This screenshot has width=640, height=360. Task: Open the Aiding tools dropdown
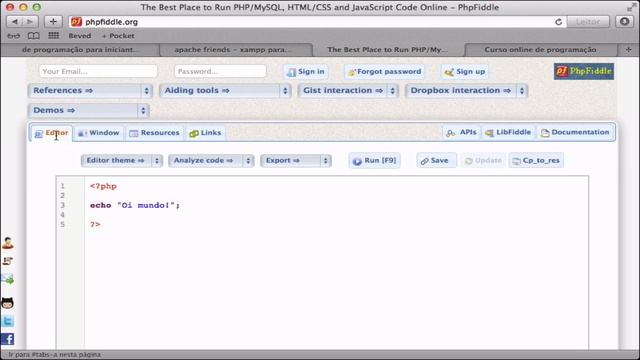[225, 91]
